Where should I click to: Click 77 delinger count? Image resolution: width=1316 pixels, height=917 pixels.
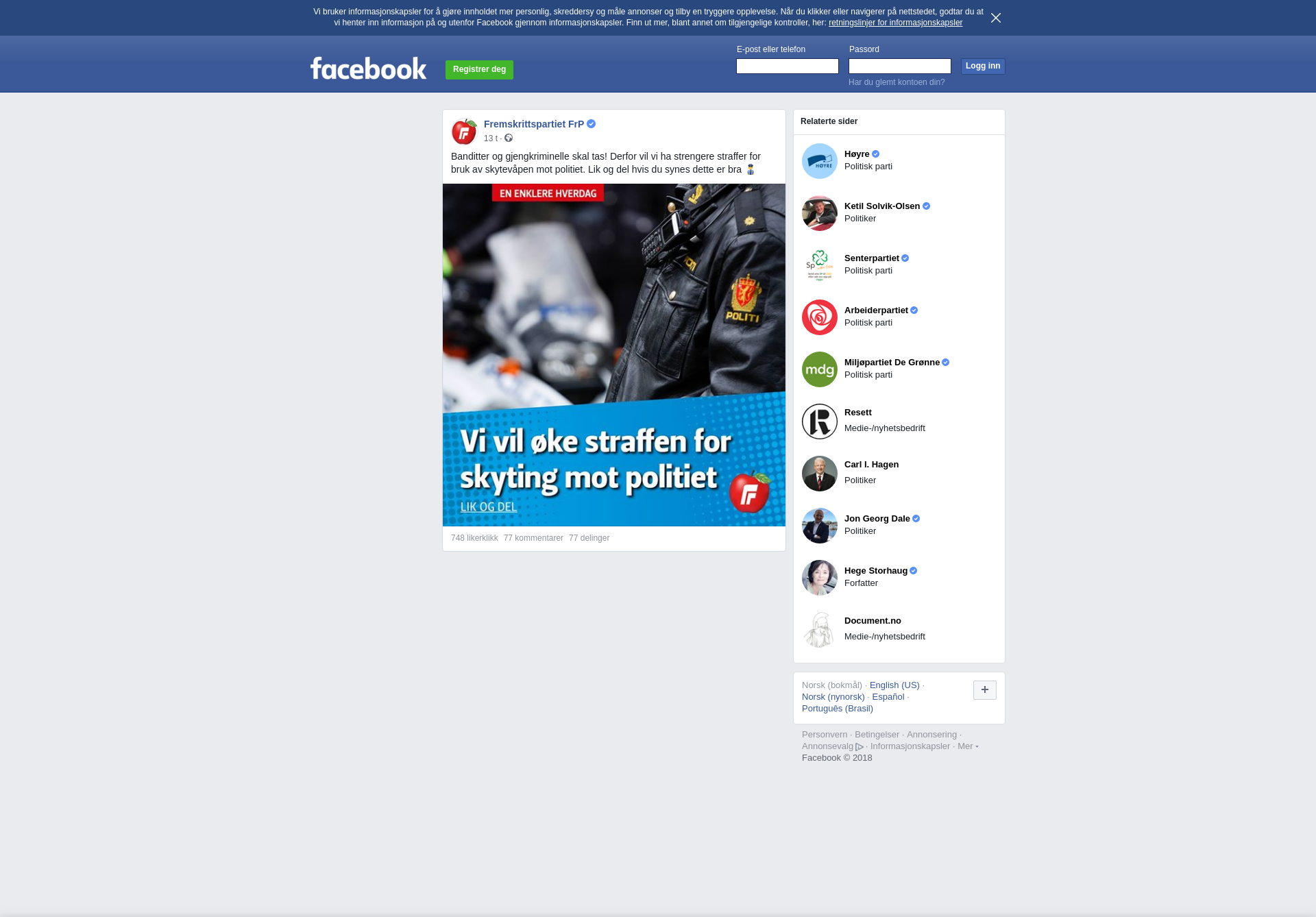coord(589,538)
